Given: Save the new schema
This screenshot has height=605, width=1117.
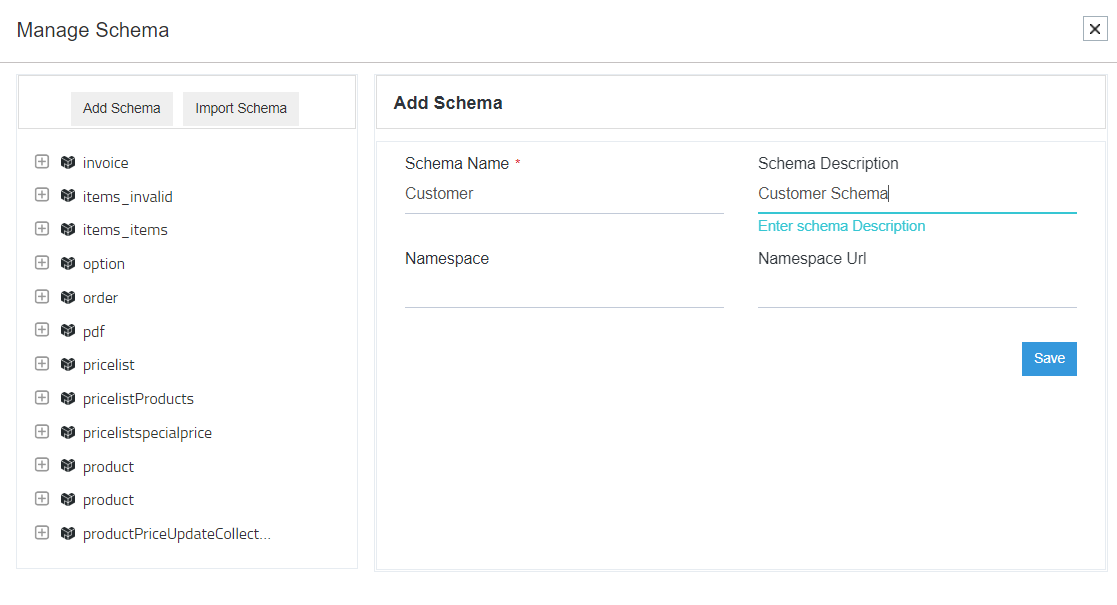Looking at the screenshot, I should [x=1048, y=359].
